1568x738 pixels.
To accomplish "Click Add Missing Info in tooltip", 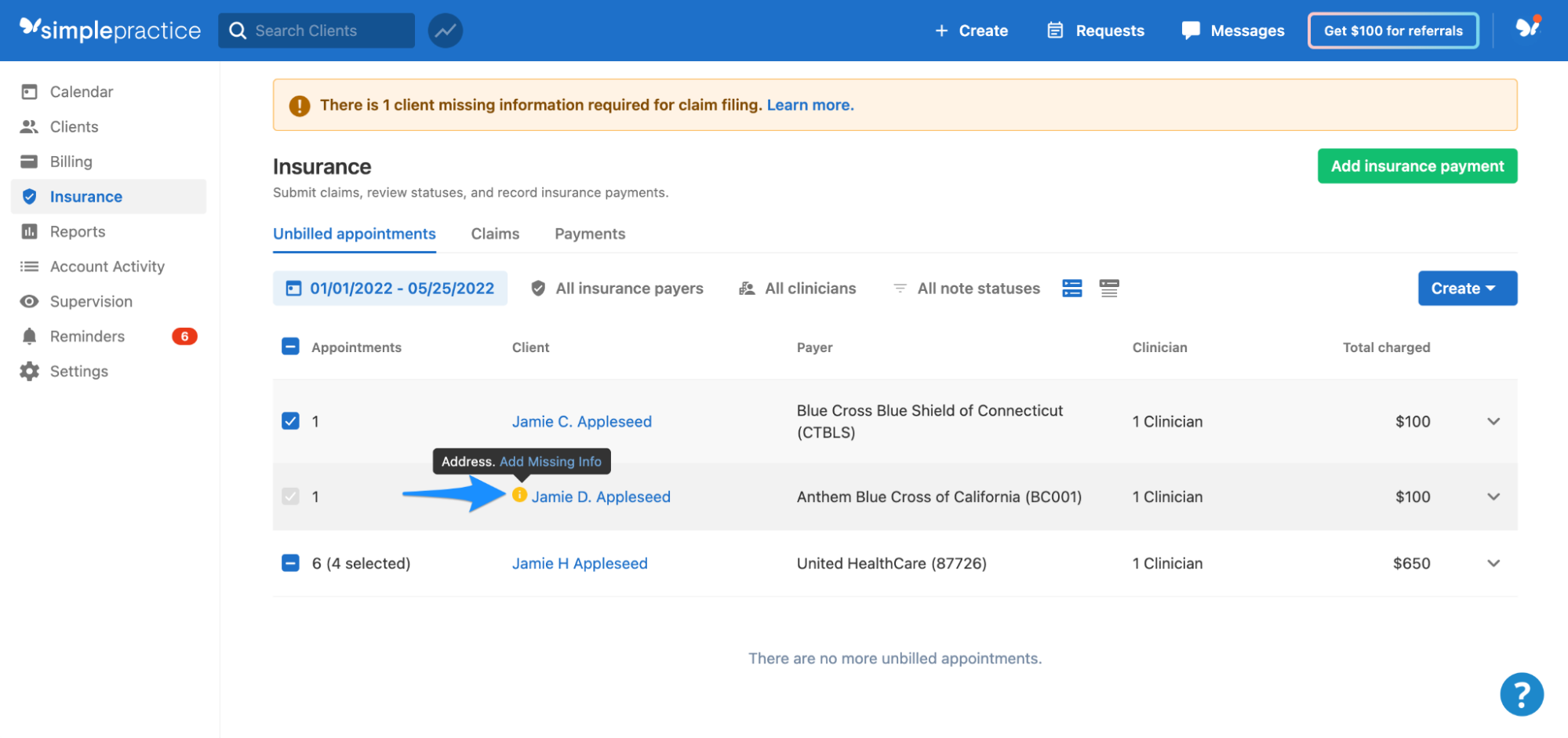I will (x=551, y=461).
